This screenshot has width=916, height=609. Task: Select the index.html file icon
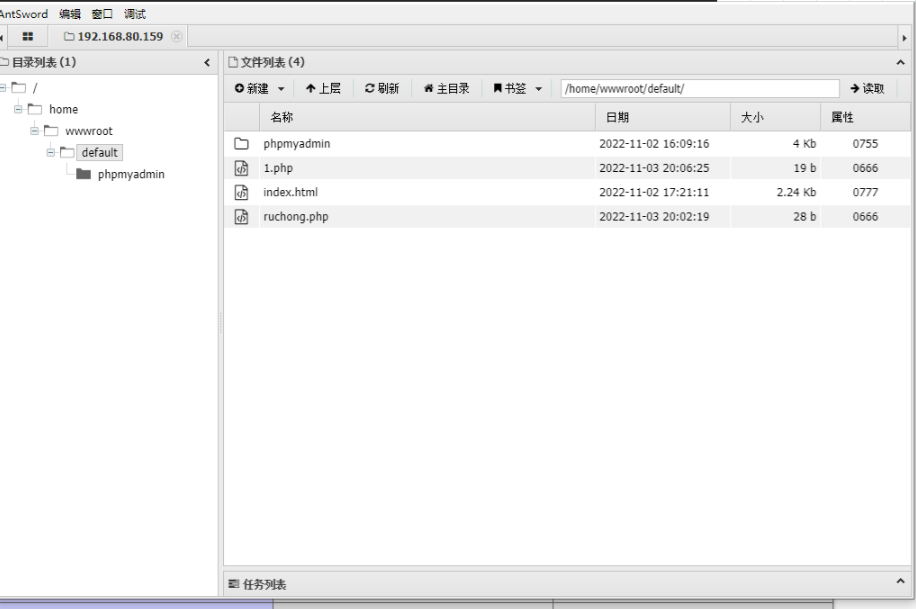click(x=241, y=192)
